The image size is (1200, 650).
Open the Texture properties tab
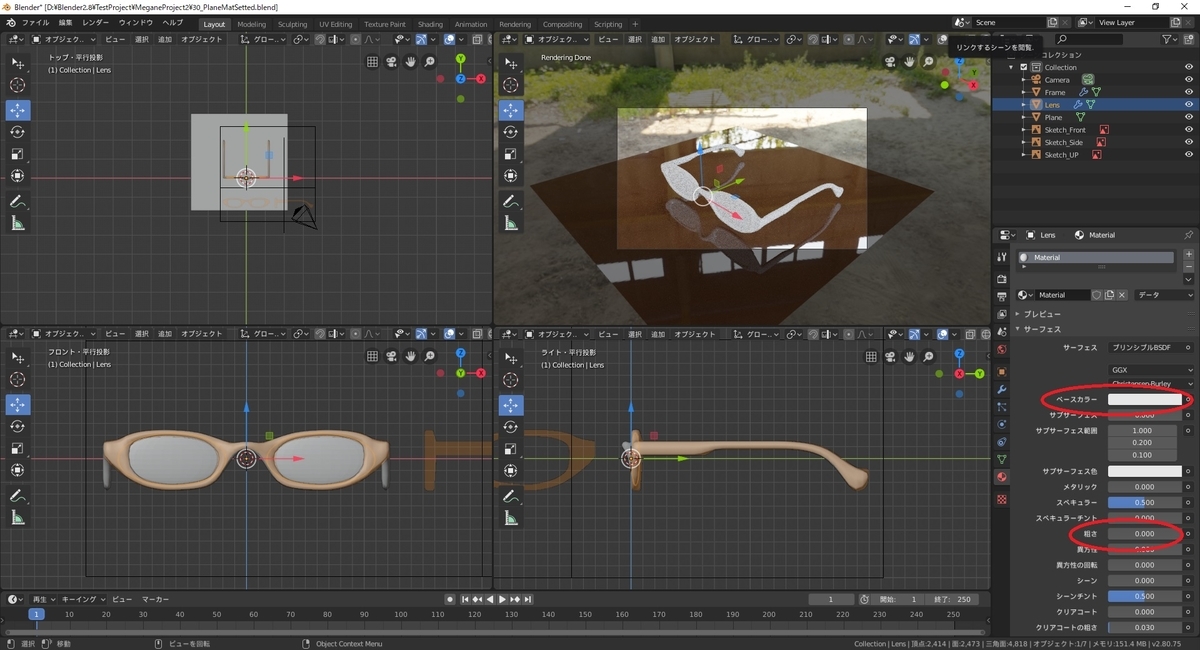1002,498
